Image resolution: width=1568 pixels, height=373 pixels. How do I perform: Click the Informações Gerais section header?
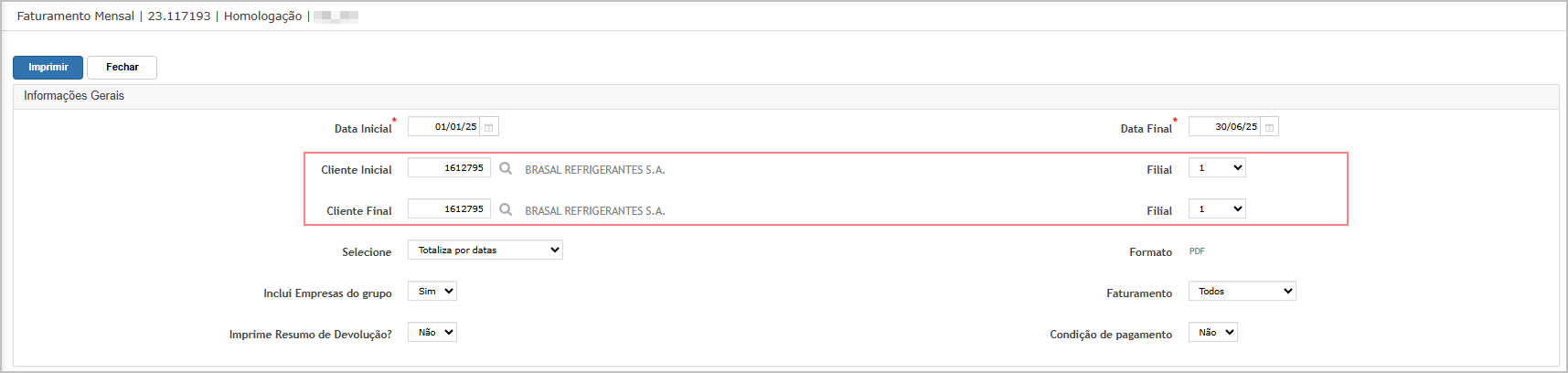coord(74,96)
